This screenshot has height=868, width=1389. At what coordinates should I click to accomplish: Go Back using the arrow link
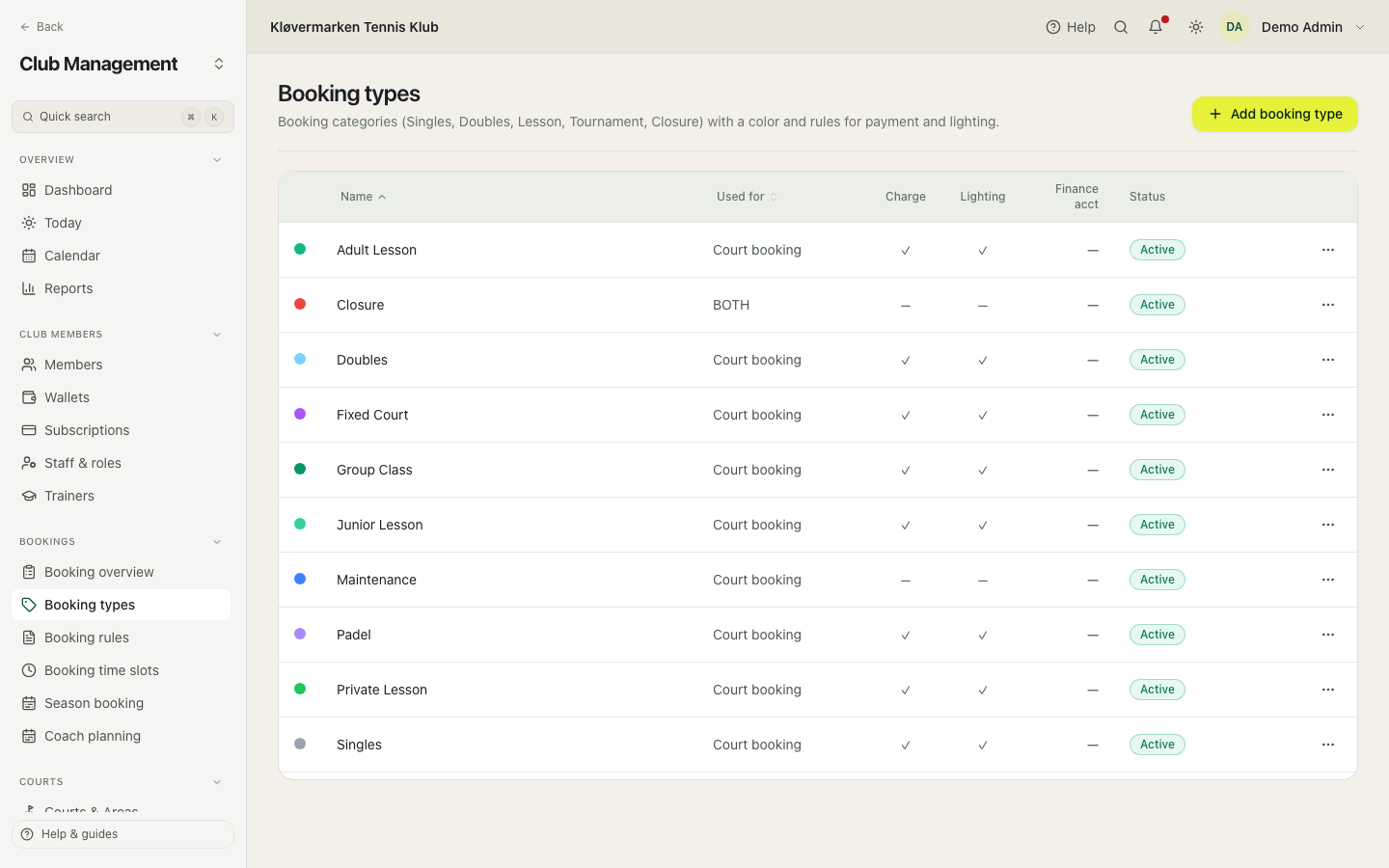point(41,27)
